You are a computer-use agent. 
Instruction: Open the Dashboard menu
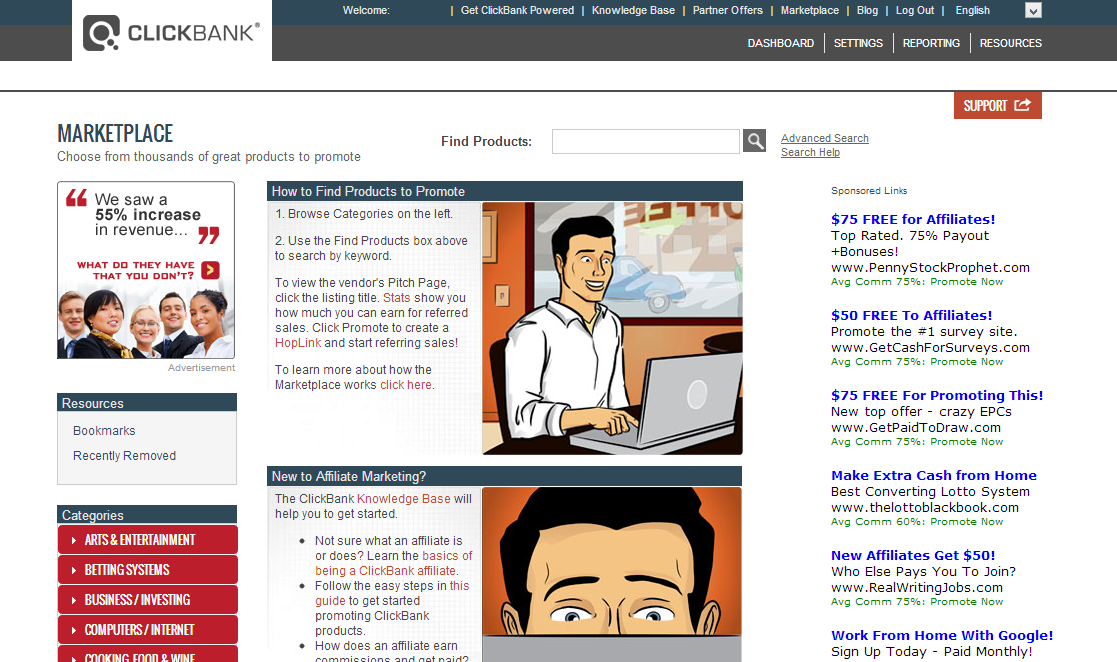[781, 43]
